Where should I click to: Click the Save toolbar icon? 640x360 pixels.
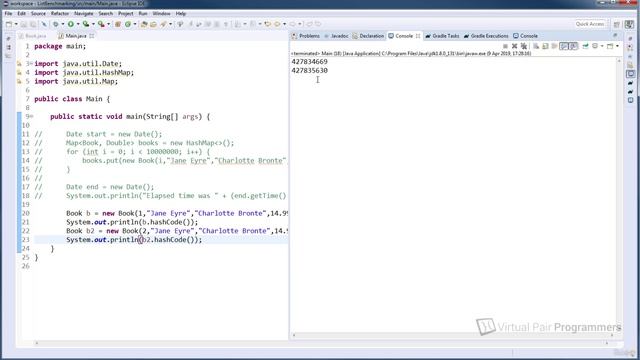tap(24, 24)
